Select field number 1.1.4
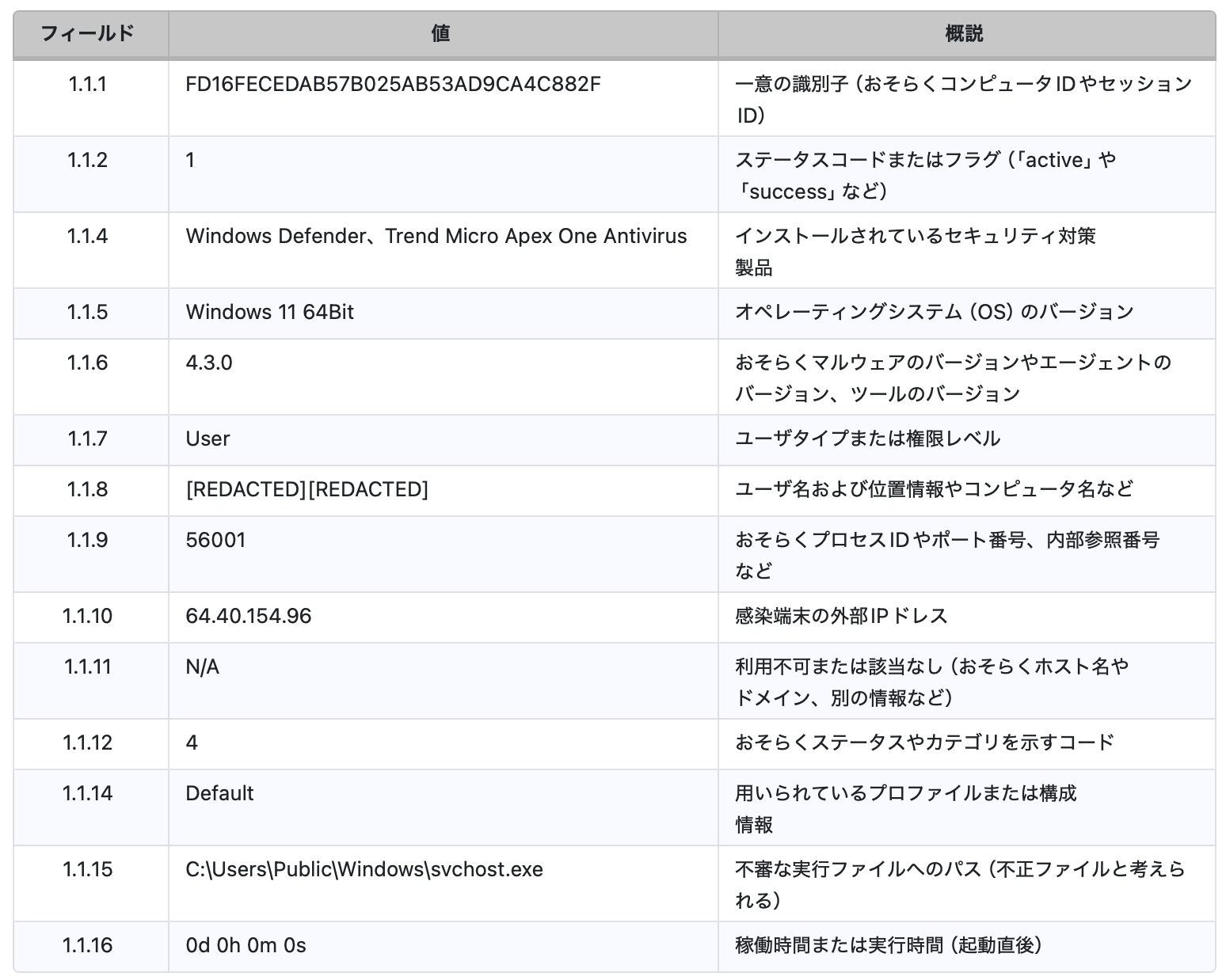 (87, 236)
